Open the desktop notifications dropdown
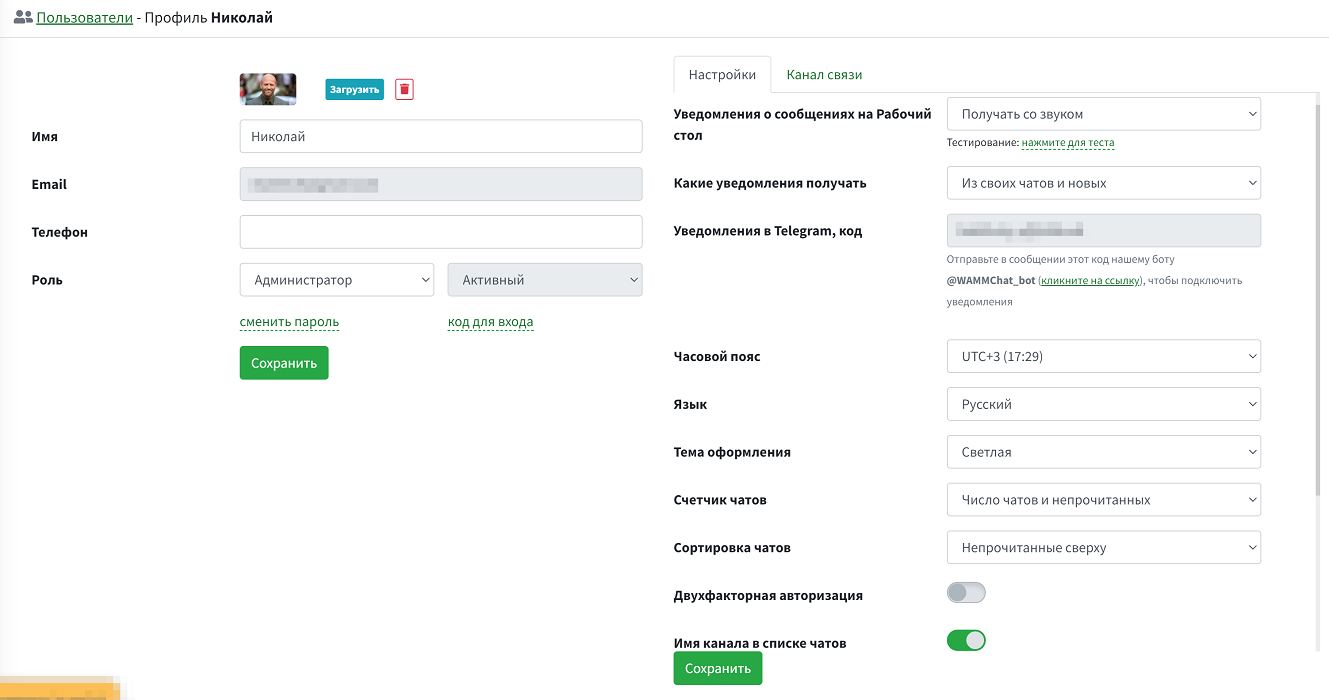Screen dimensions: 1329x700 1103,113
